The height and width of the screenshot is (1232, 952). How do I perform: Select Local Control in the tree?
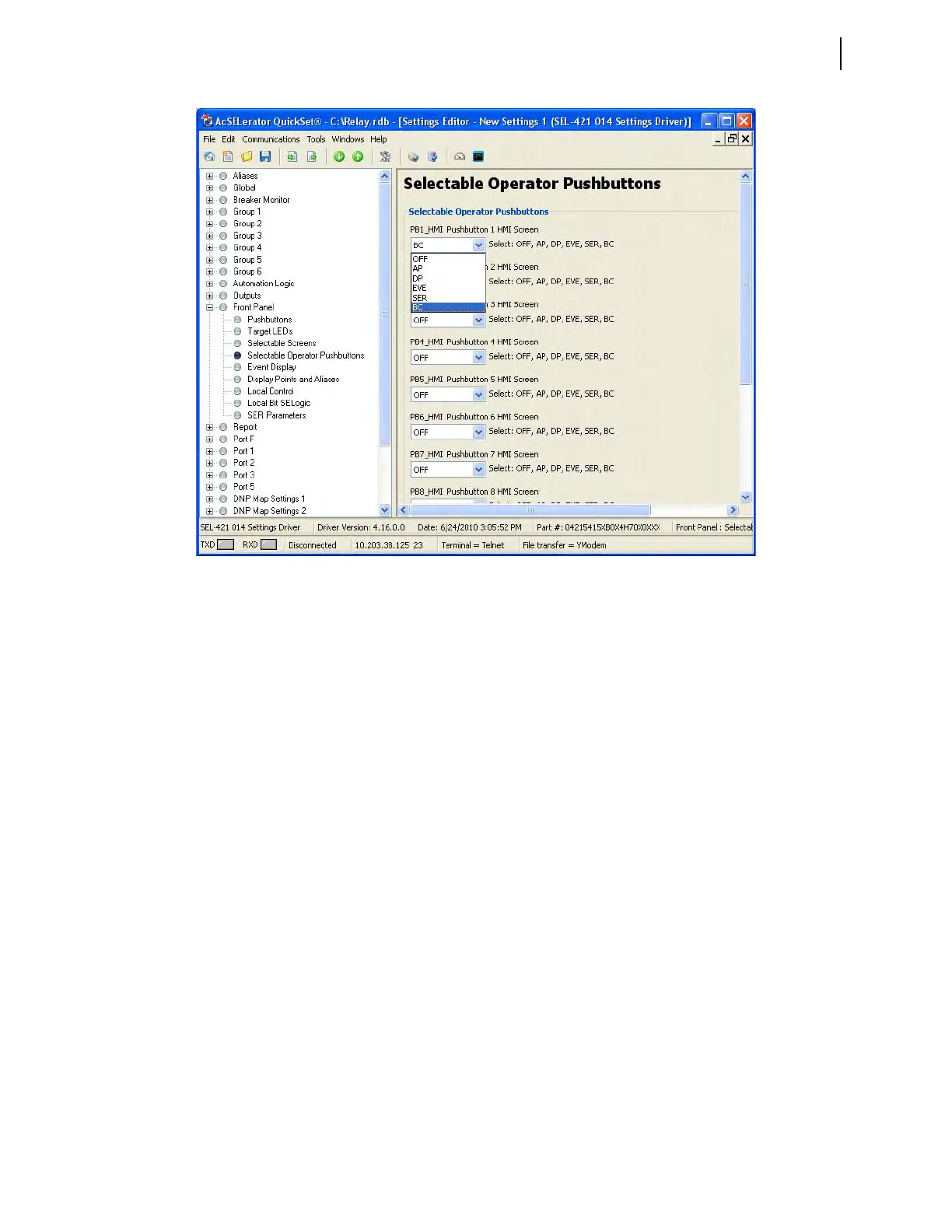(x=270, y=391)
